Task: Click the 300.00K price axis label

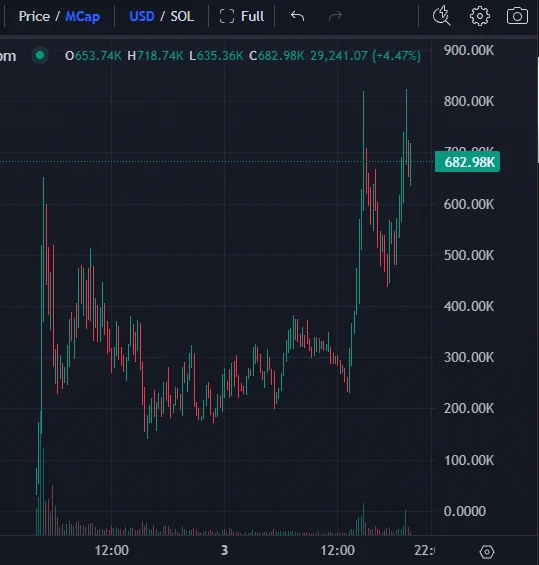Action: tap(469, 357)
